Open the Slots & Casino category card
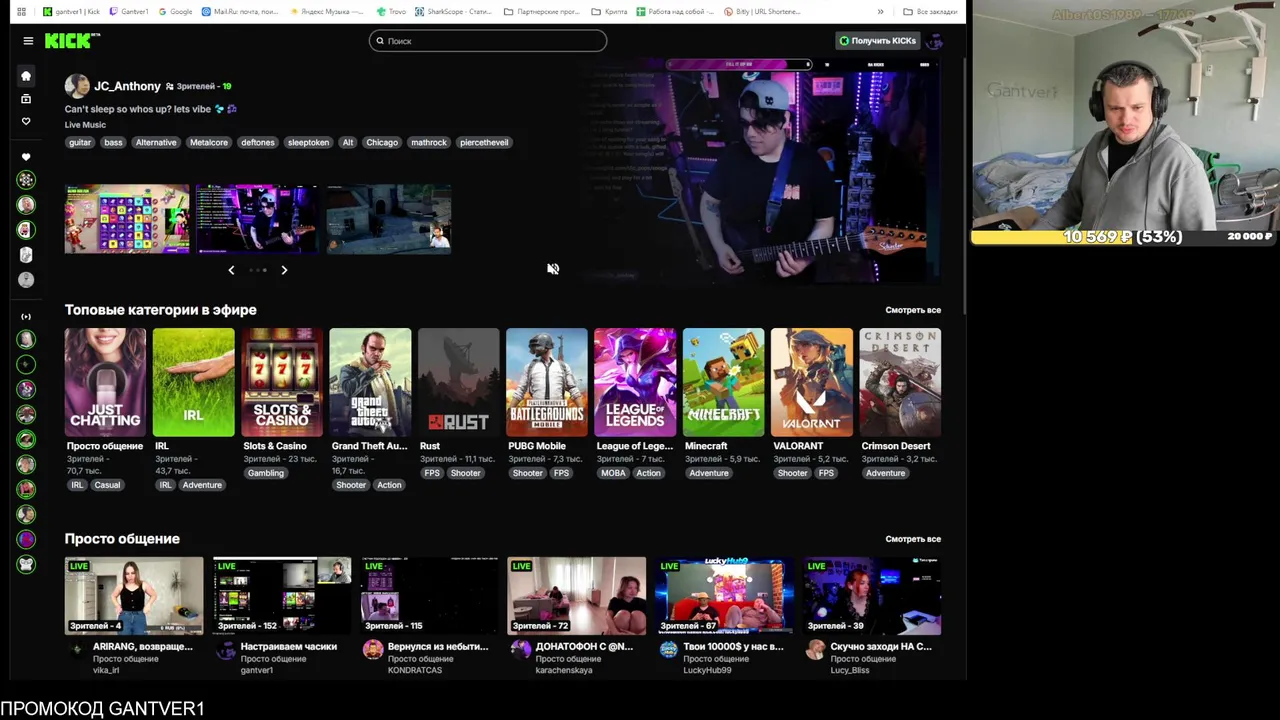Image resolution: width=1280 pixels, height=720 pixels. coord(282,382)
